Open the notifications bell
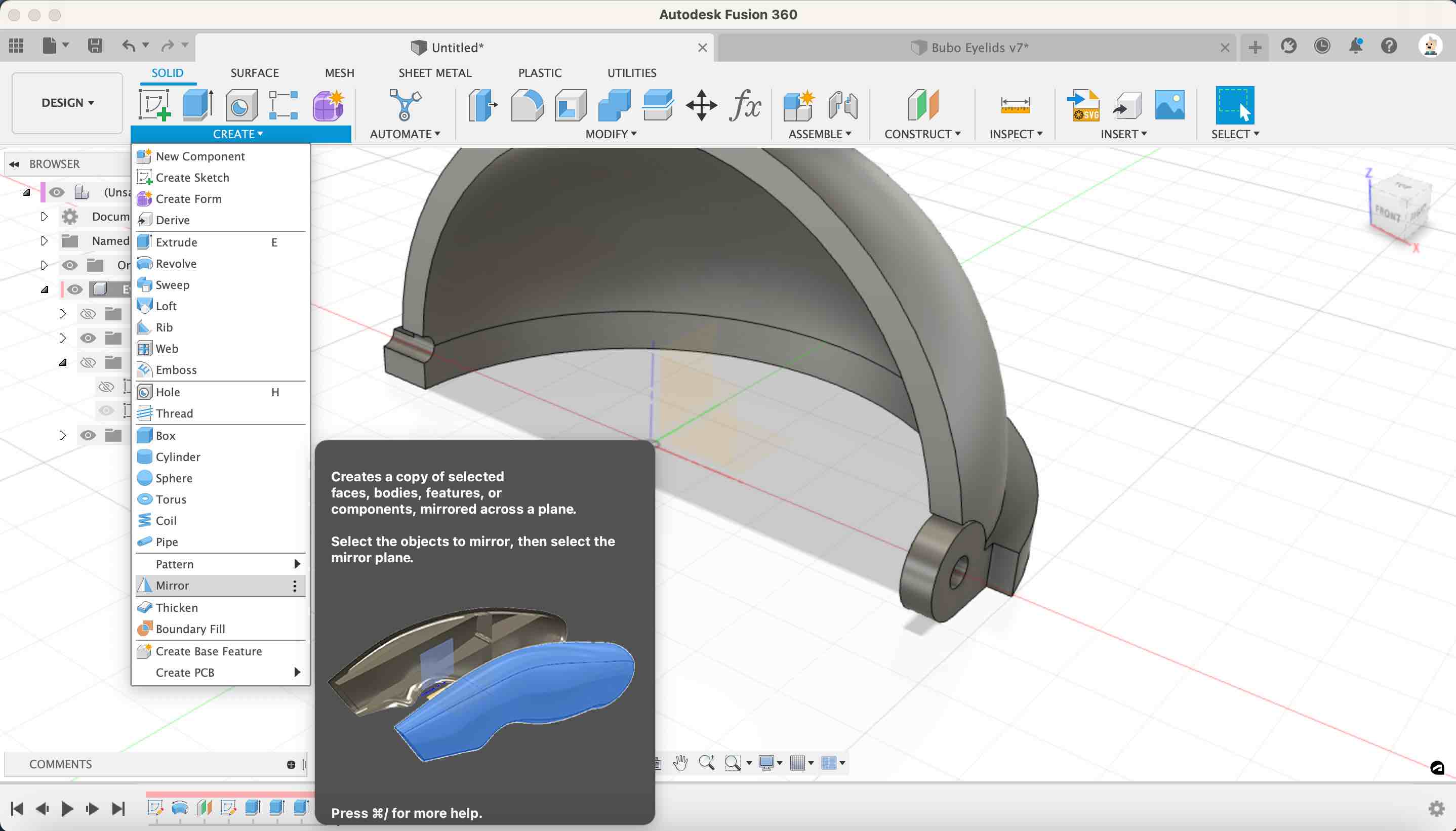The image size is (1456, 831). (1356, 46)
